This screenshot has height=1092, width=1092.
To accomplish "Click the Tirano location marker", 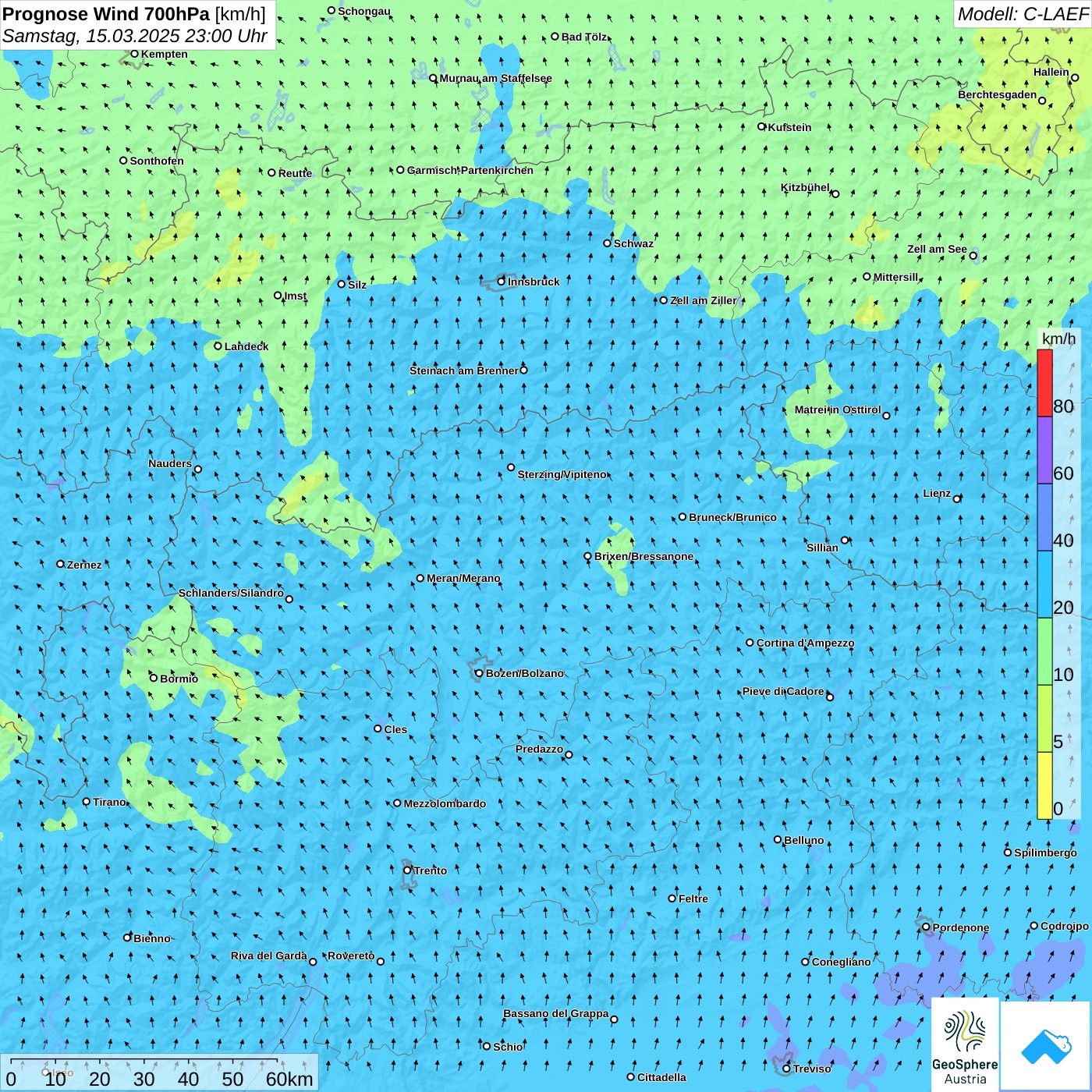I will [x=87, y=802].
